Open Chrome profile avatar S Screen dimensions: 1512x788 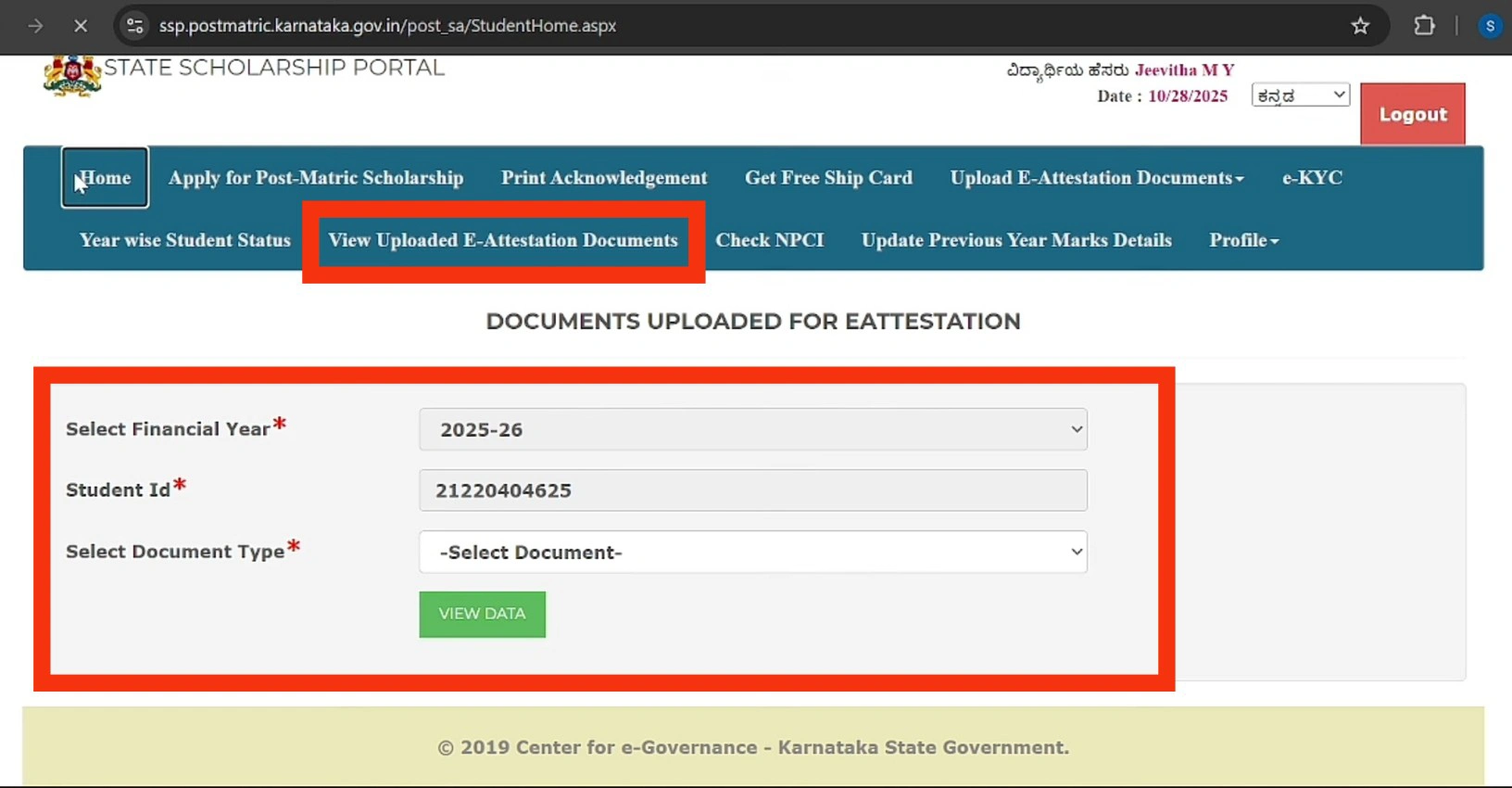1490,26
